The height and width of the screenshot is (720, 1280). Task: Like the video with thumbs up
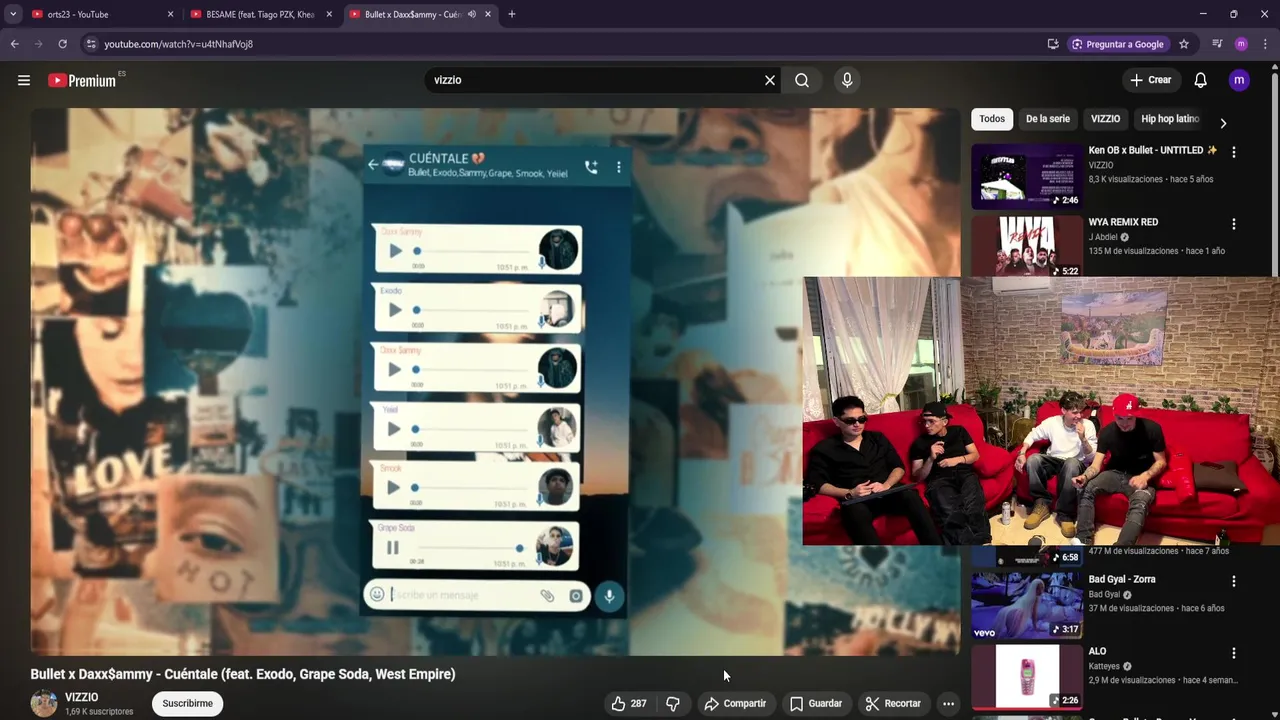click(629, 703)
